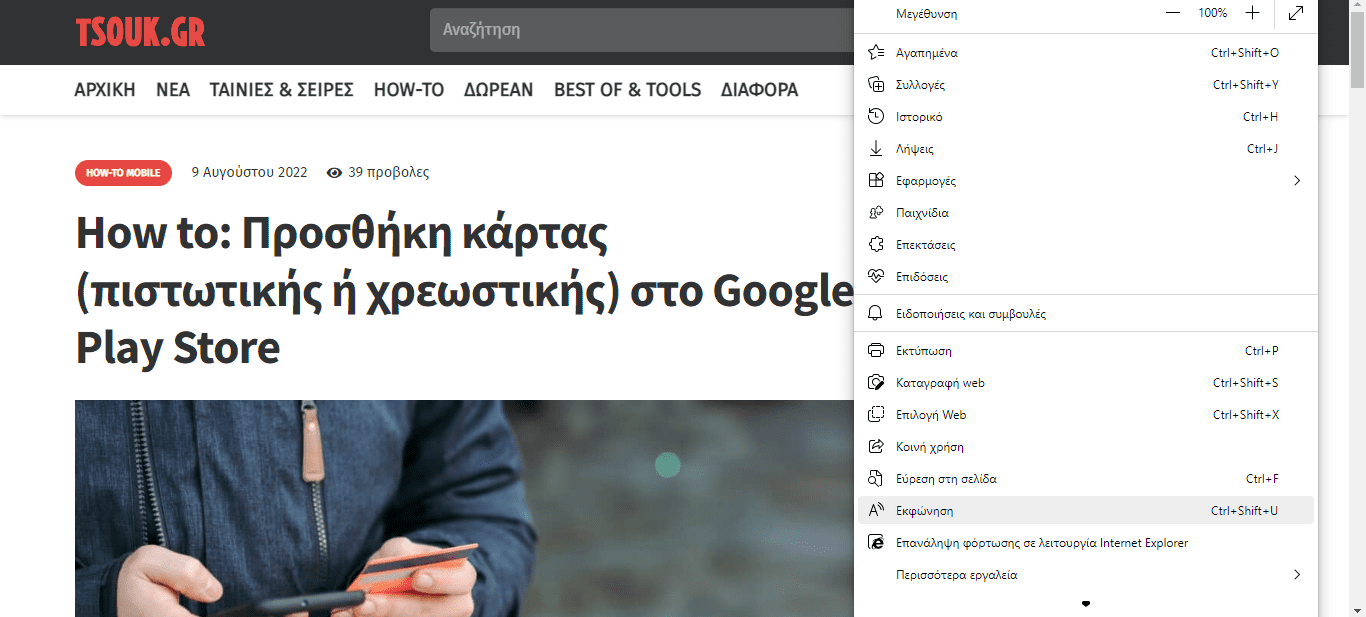Open Ιστορικό via the clock icon
The width and height of the screenshot is (1366, 617).
pyautogui.click(x=874, y=116)
